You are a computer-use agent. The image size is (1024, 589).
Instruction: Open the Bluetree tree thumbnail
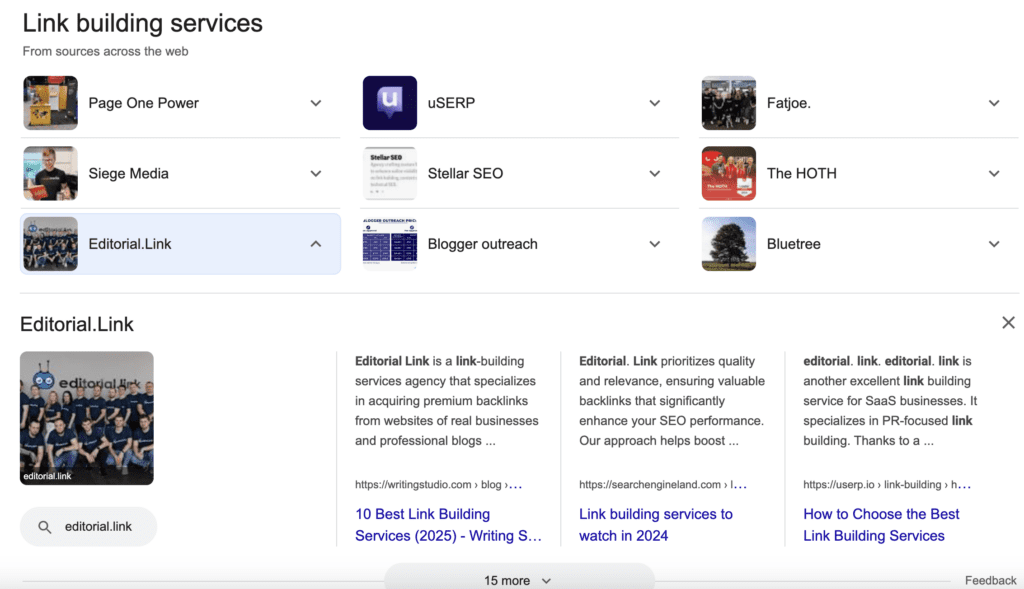[729, 244]
